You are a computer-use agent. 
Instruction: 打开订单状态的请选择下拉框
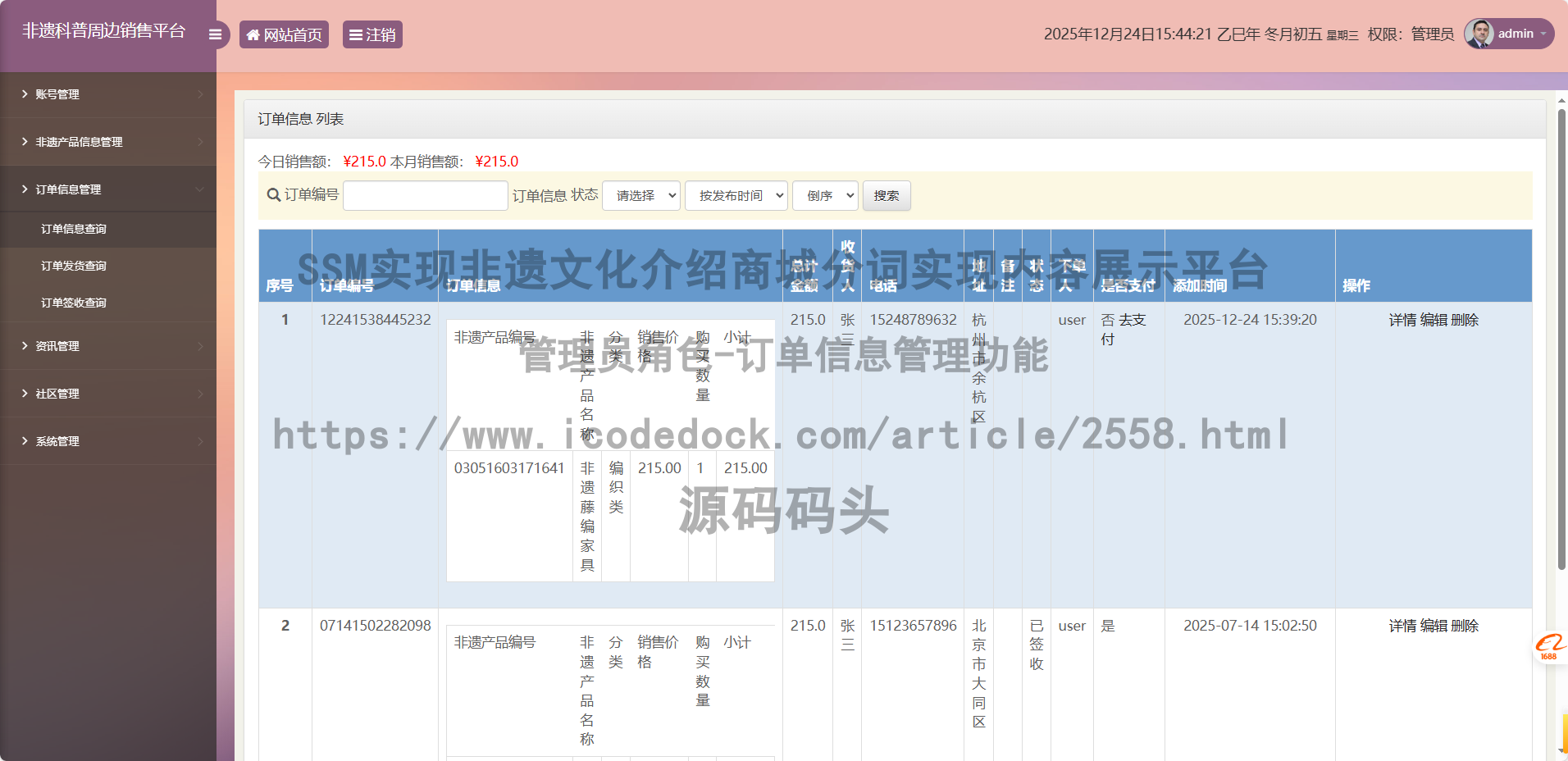point(640,195)
